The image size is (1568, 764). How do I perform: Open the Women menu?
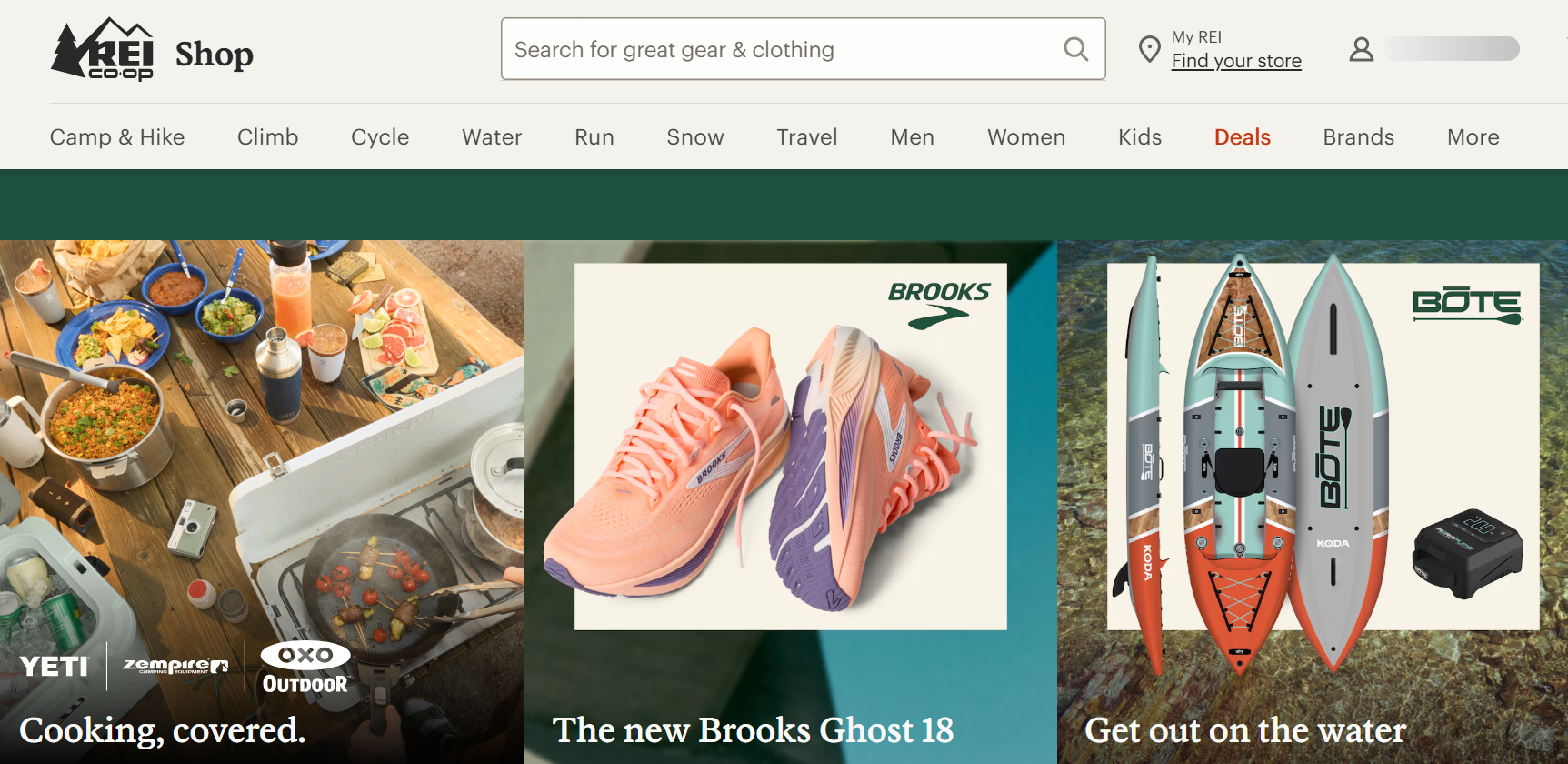coord(1026,137)
